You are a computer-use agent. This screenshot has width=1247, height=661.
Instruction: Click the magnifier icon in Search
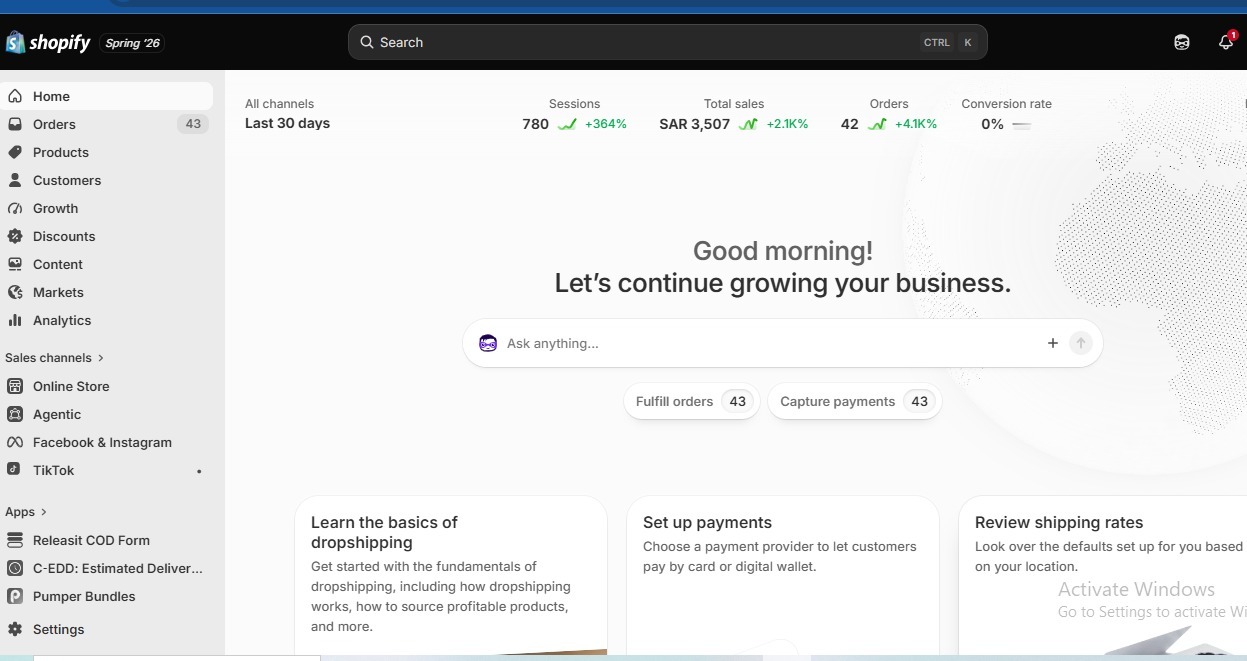[x=367, y=42]
